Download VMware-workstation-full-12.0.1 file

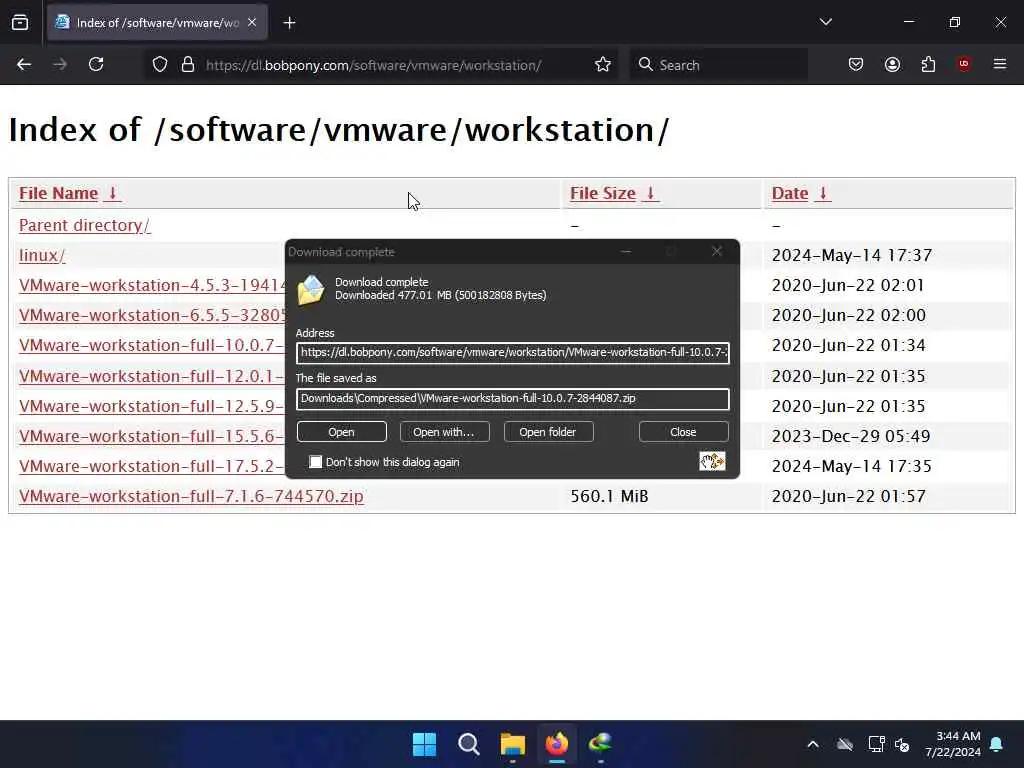[x=152, y=376]
